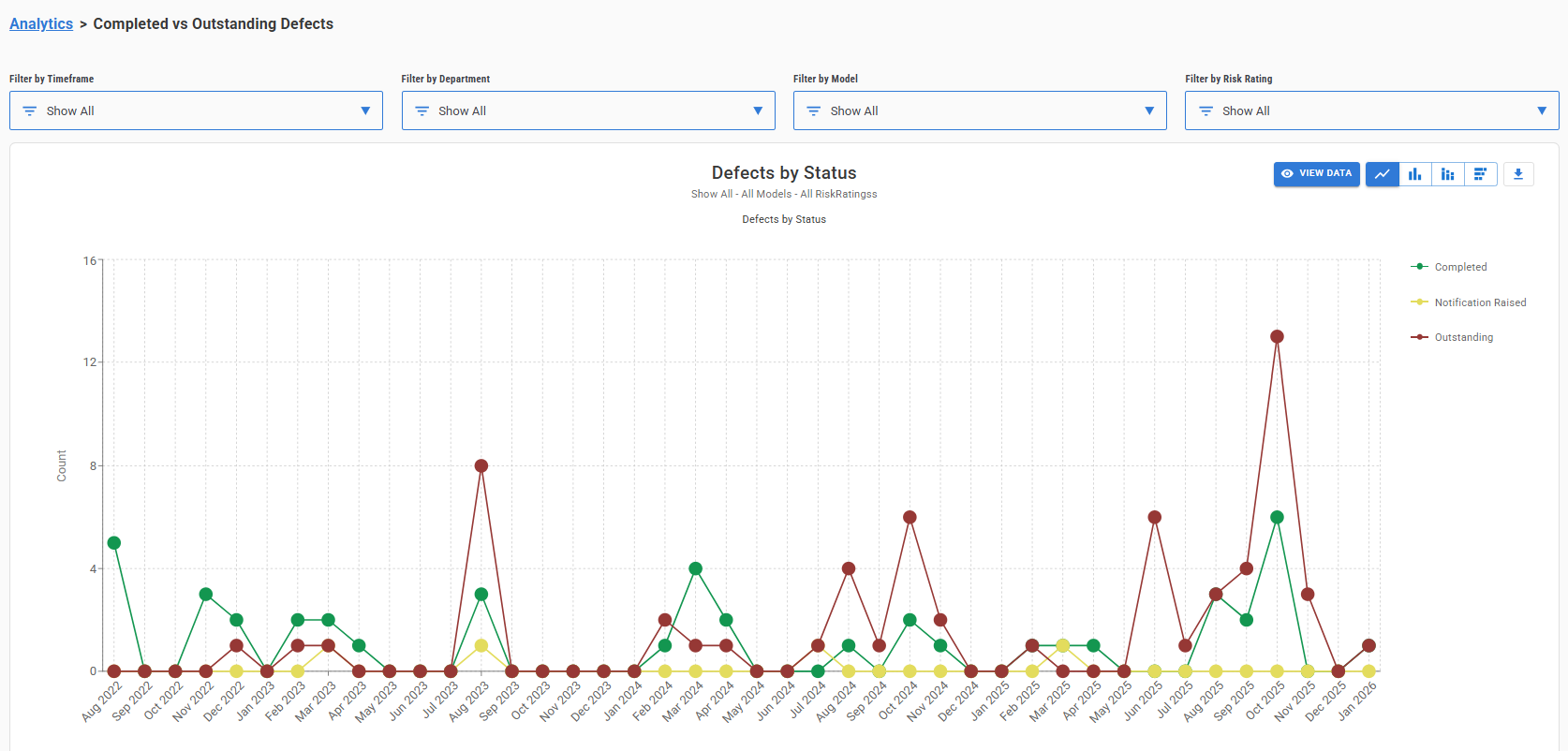
Task: Toggle Notification Raised series in legend
Action: (x=1479, y=302)
